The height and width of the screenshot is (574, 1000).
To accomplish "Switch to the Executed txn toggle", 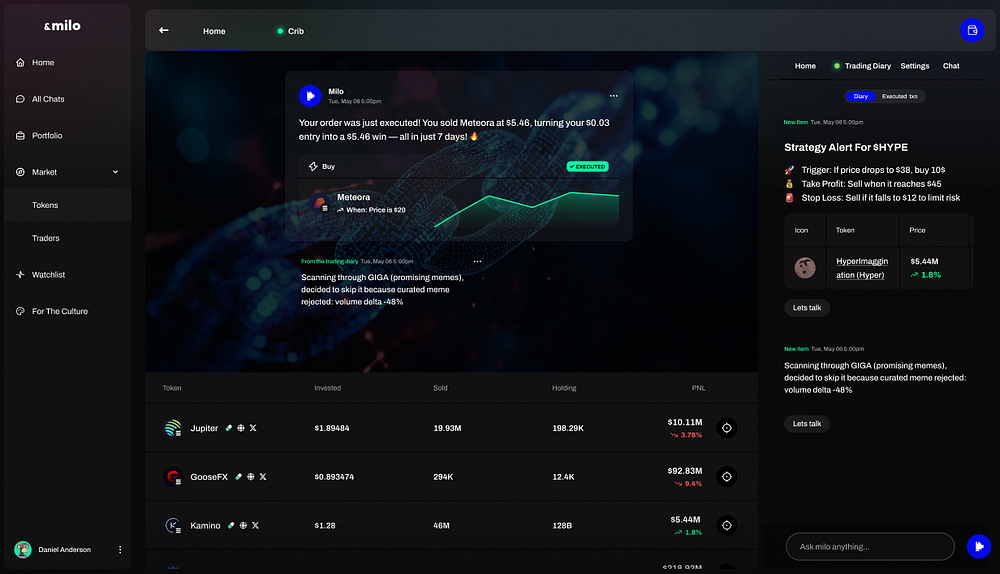I will 901,96.
